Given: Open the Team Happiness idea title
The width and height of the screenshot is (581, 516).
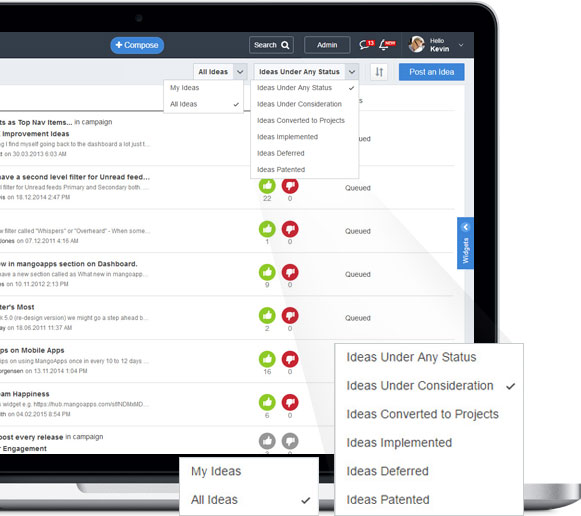Looking at the screenshot, I should click(x=25, y=394).
